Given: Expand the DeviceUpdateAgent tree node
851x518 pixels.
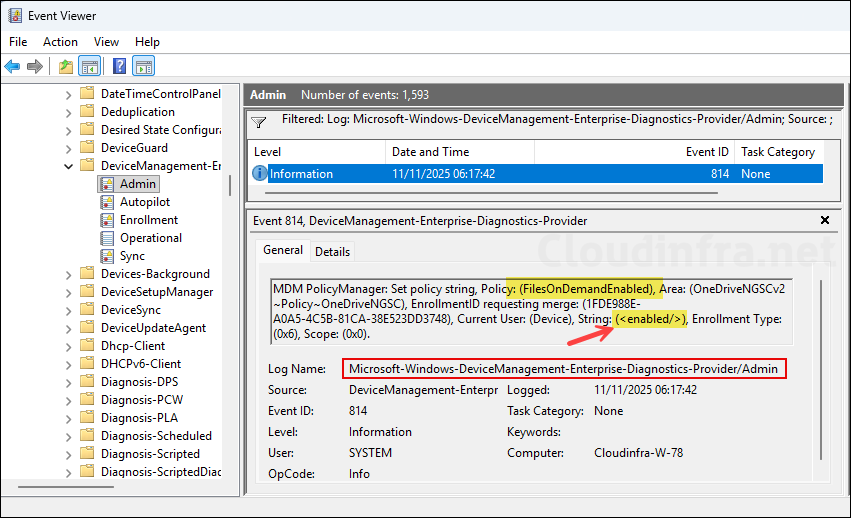Looking at the screenshot, I should (x=68, y=329).
